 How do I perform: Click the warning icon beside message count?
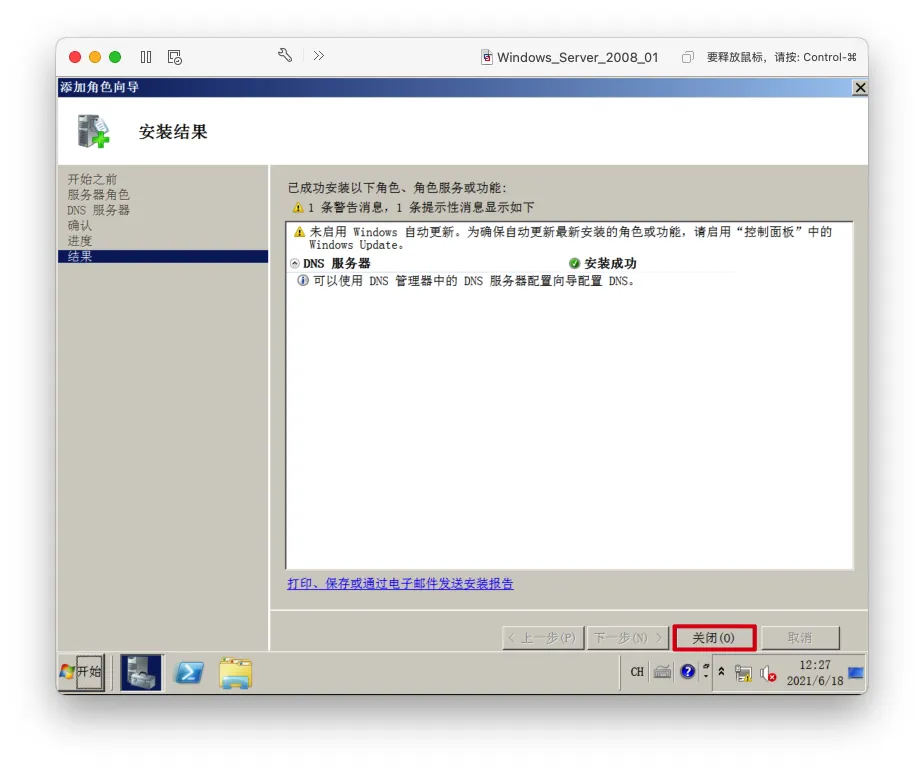(x=298, y=207)
